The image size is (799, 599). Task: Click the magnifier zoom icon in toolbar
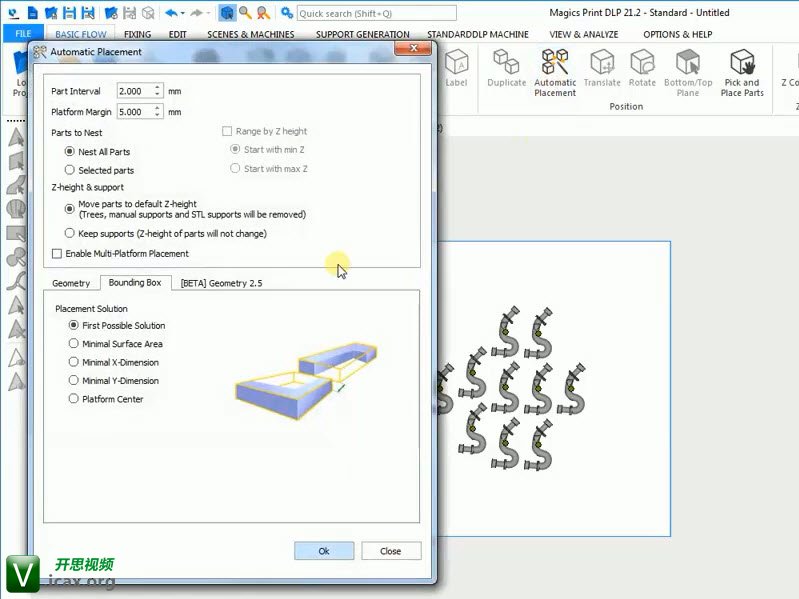click(245, 13)
